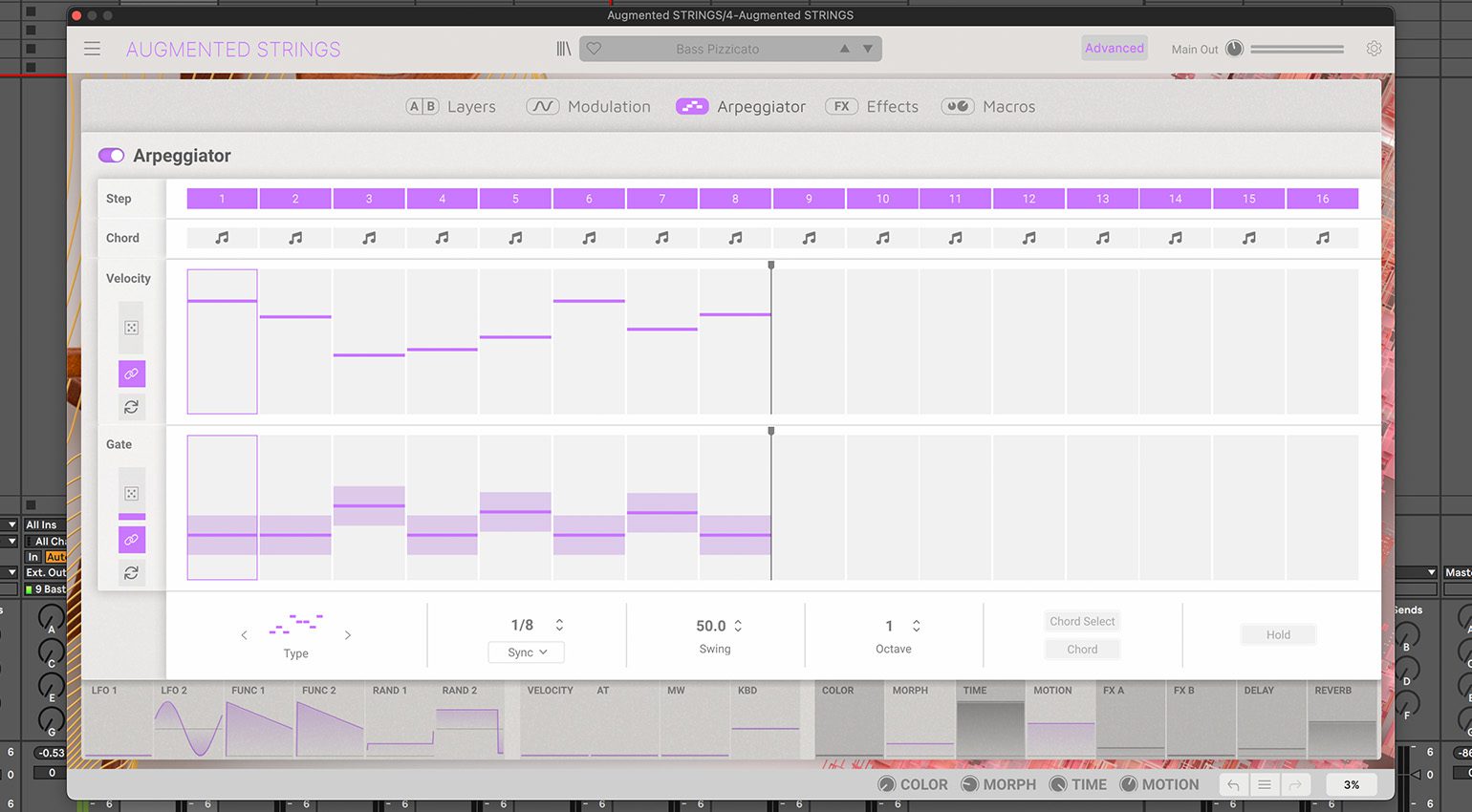Redo action in bottom bar

[x=1295, y=785]
